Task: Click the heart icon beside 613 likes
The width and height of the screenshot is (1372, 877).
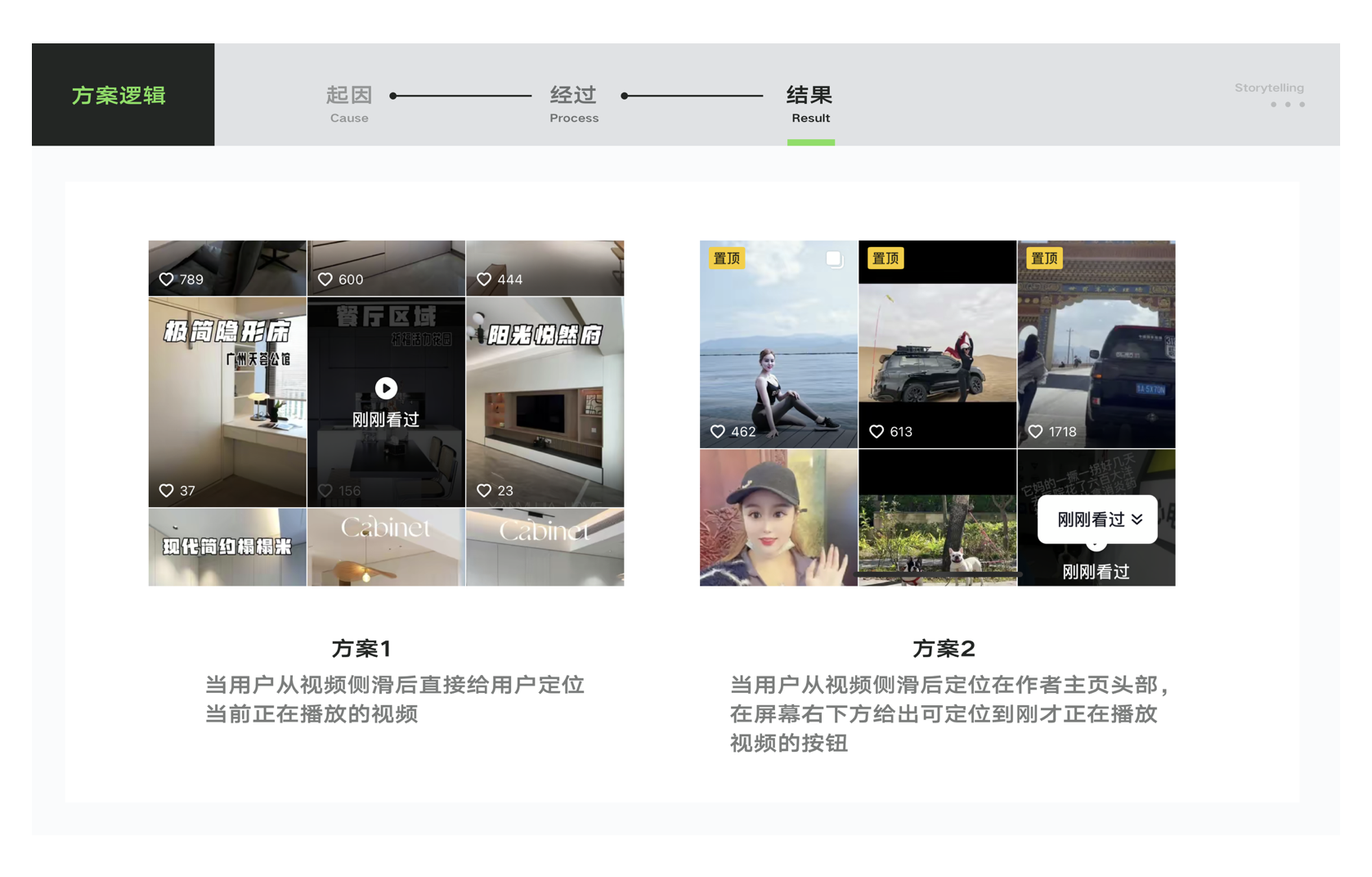Action: click(x=877, y=432)
